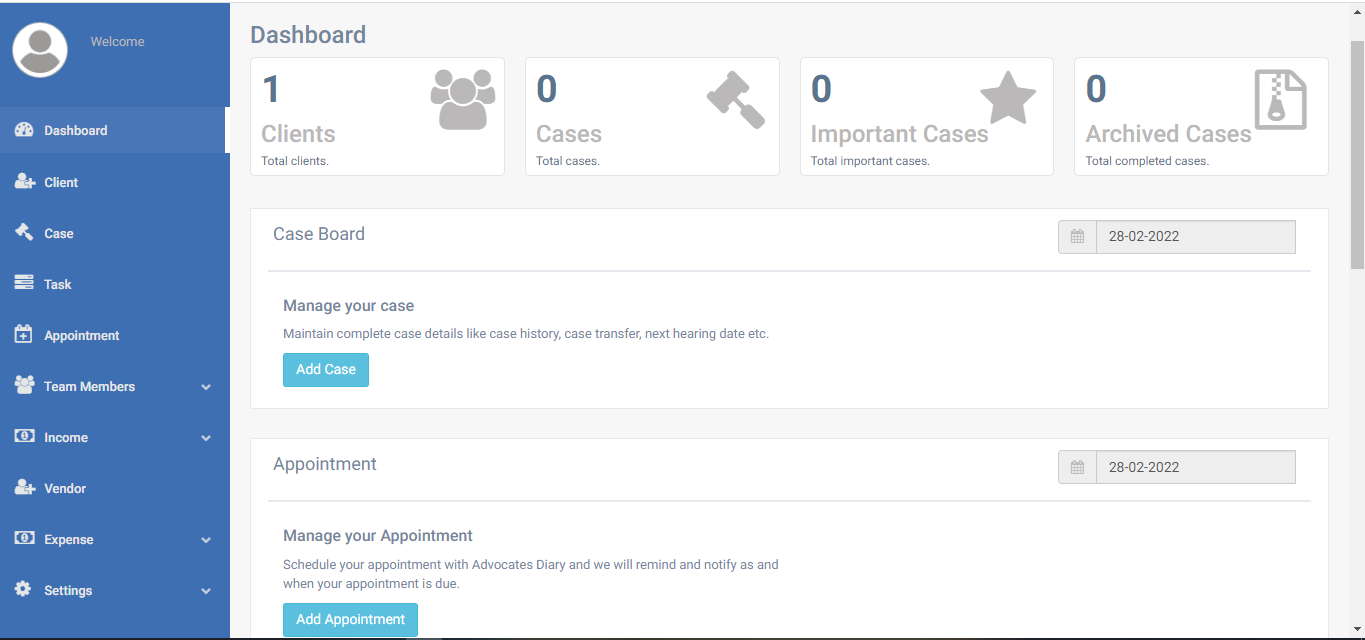Click the Case Board date field showing 28-02-2022
Viewport: 1365px width, 640px height.
pos(1196,236)
